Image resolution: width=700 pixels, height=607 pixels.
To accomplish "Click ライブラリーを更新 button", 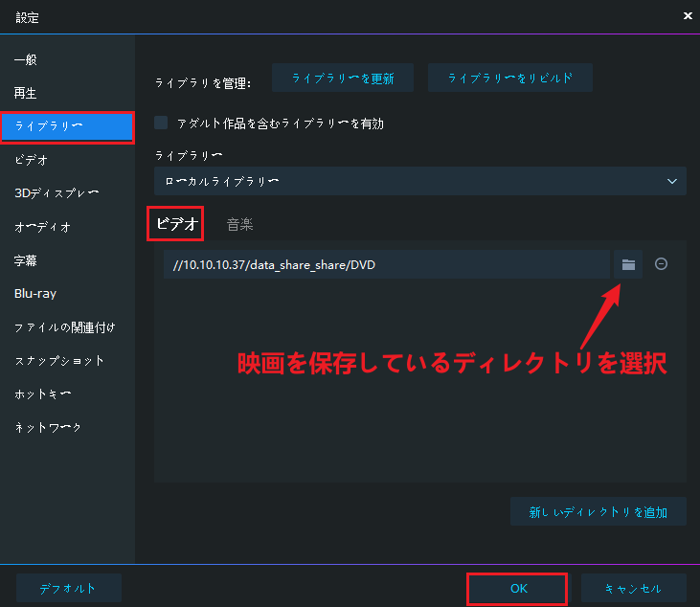I will 343,78.
